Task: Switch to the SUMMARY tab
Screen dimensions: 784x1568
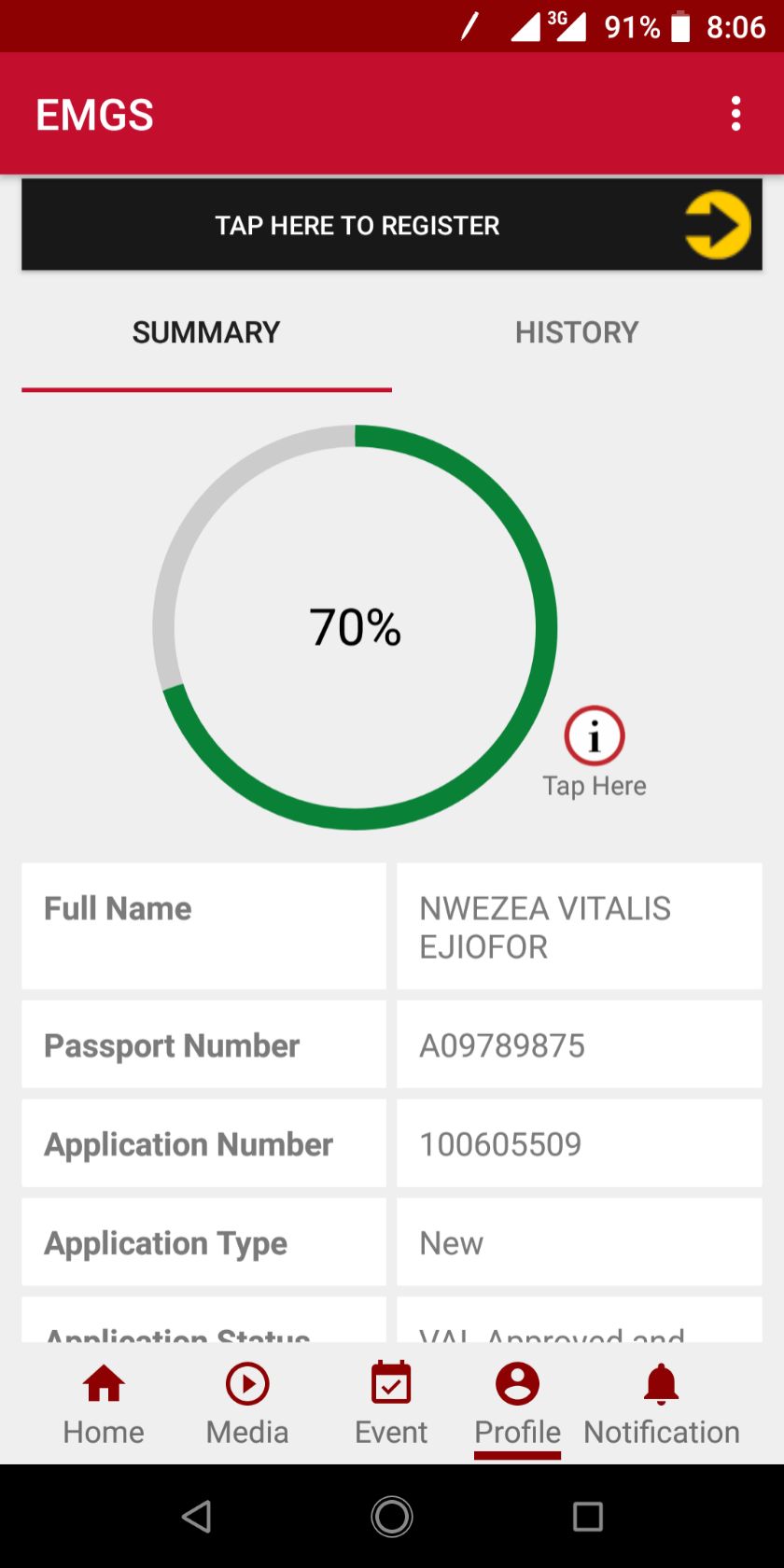Action: 206,333
